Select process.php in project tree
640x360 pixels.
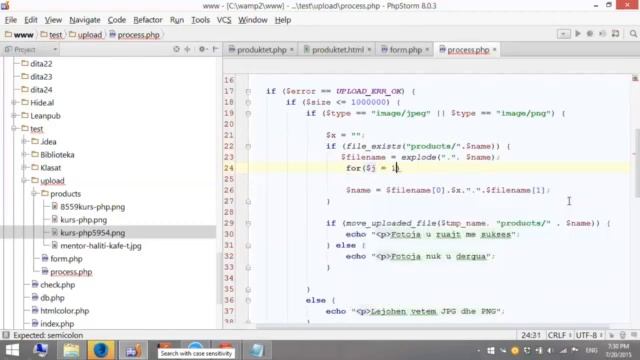click(x=67, y=272)
